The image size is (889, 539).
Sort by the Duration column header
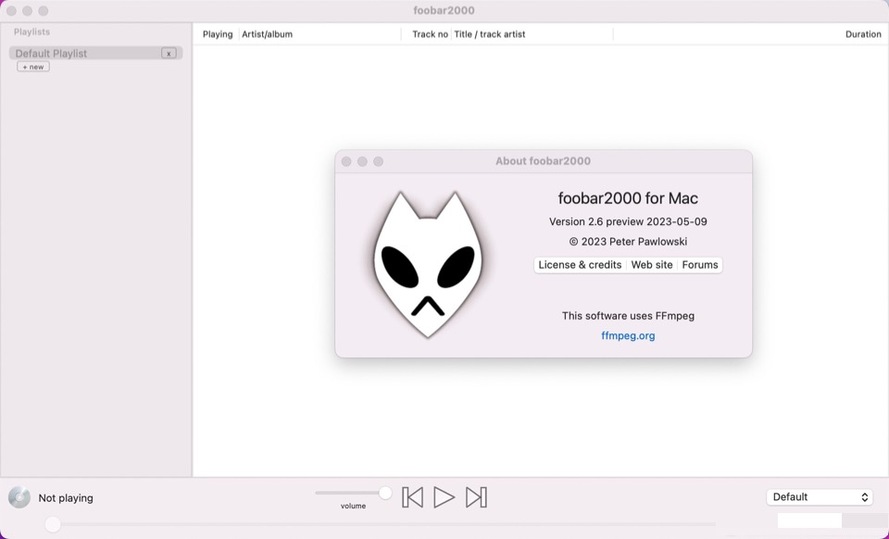(x=863, y=34)
